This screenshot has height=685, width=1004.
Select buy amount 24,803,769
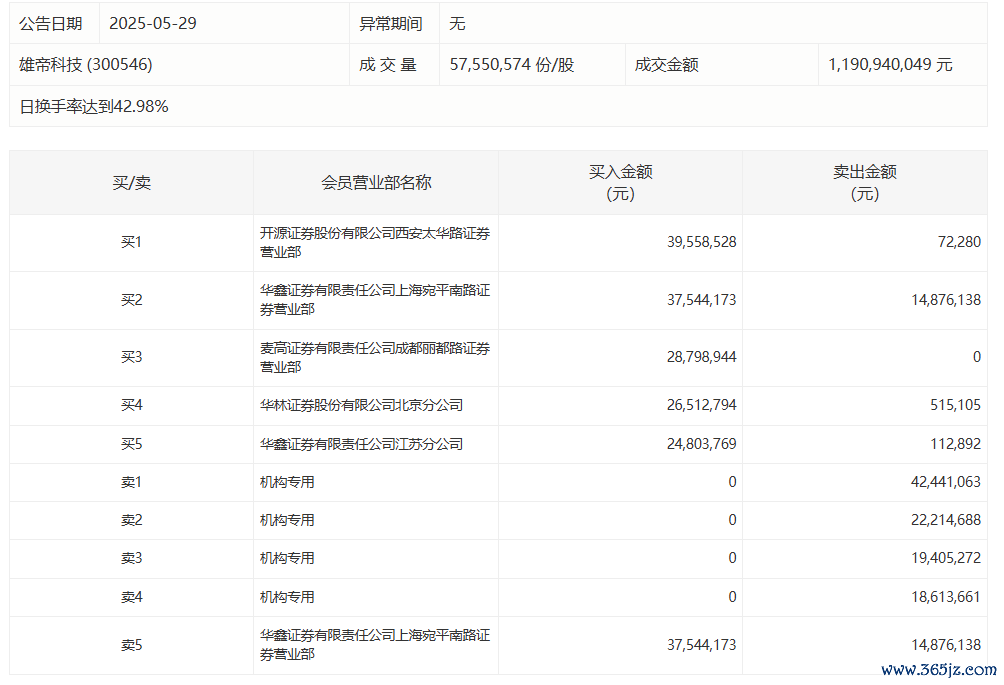(702, 444)
